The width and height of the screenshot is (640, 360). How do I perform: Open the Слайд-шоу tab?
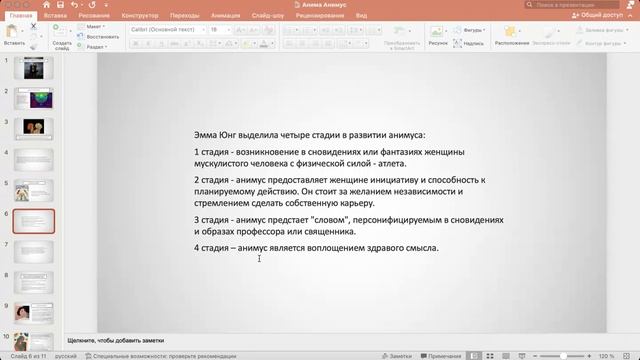tap(268, 16)
